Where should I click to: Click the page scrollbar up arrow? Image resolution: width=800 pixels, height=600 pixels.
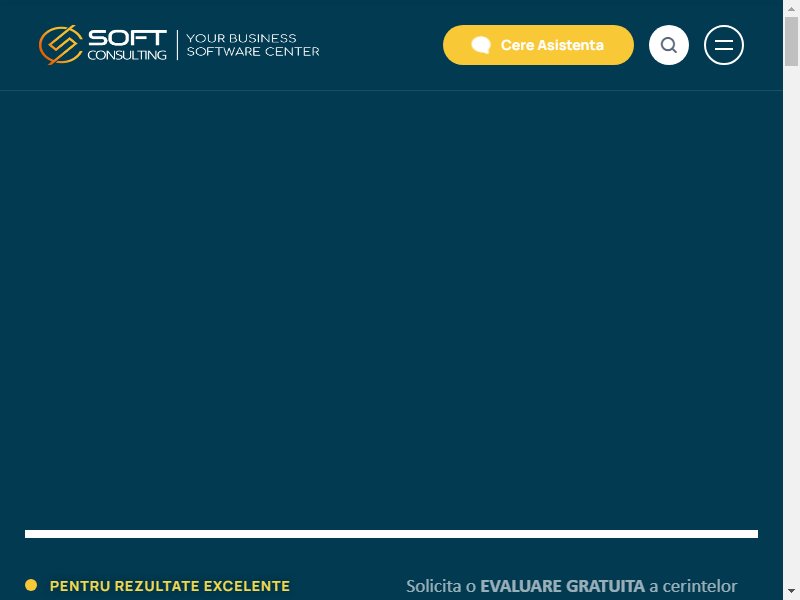coord(791,8)
